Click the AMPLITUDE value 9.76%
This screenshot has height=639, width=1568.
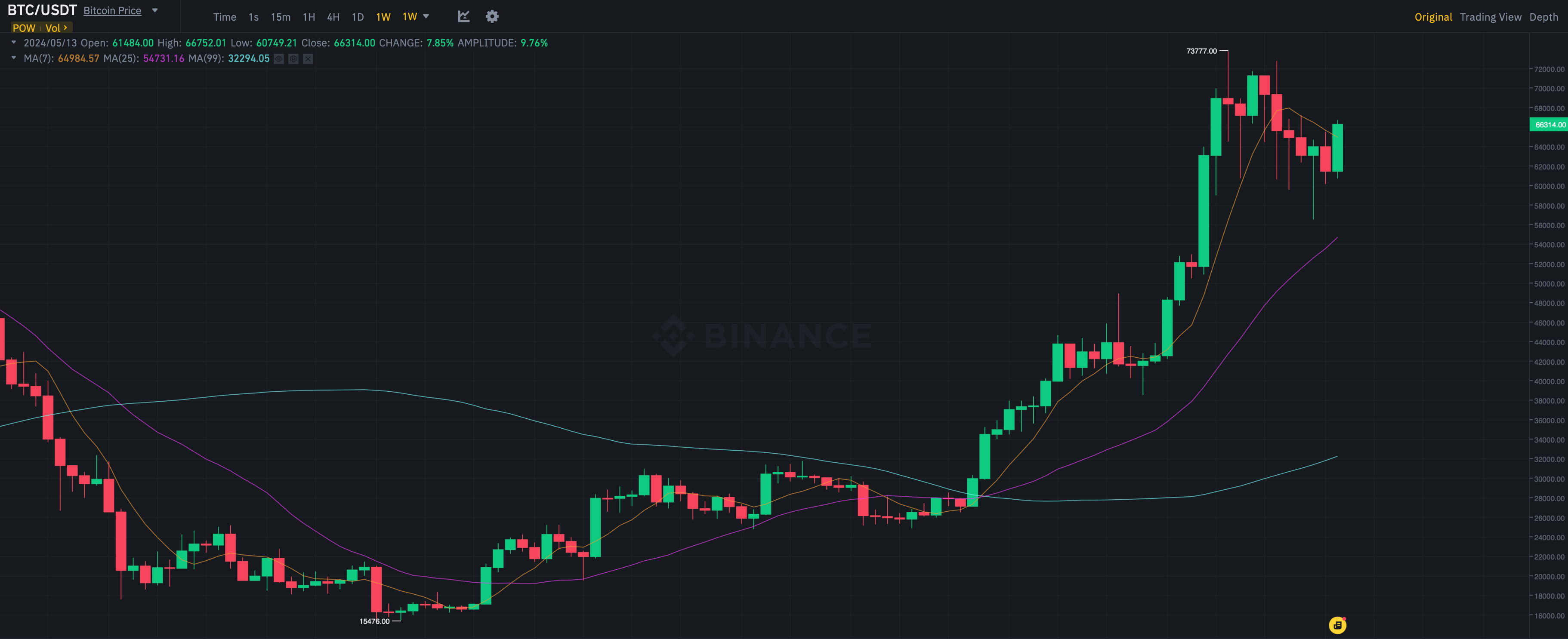tap(534, 43)
